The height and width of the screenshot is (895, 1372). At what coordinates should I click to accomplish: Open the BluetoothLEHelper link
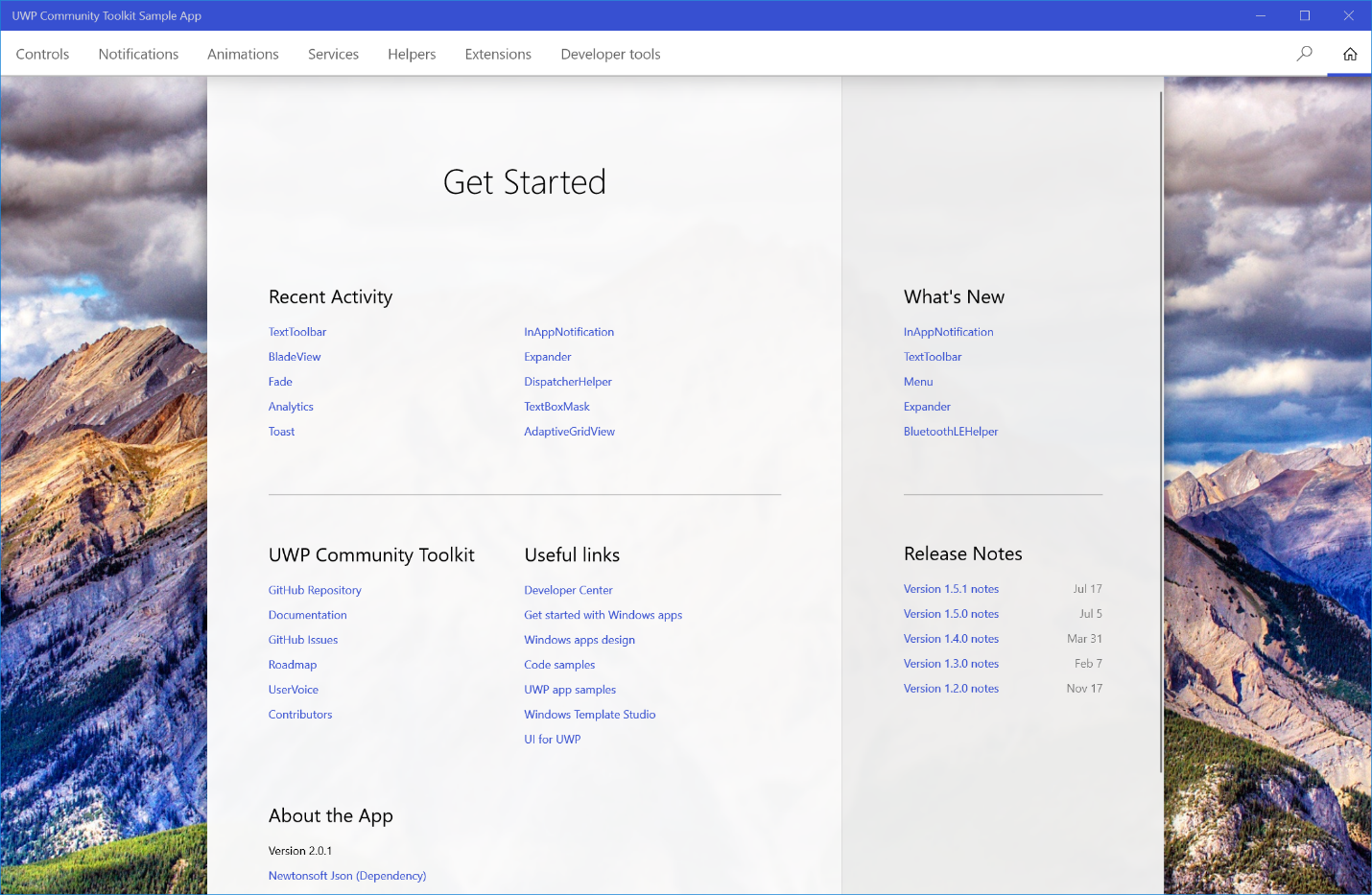951,432
